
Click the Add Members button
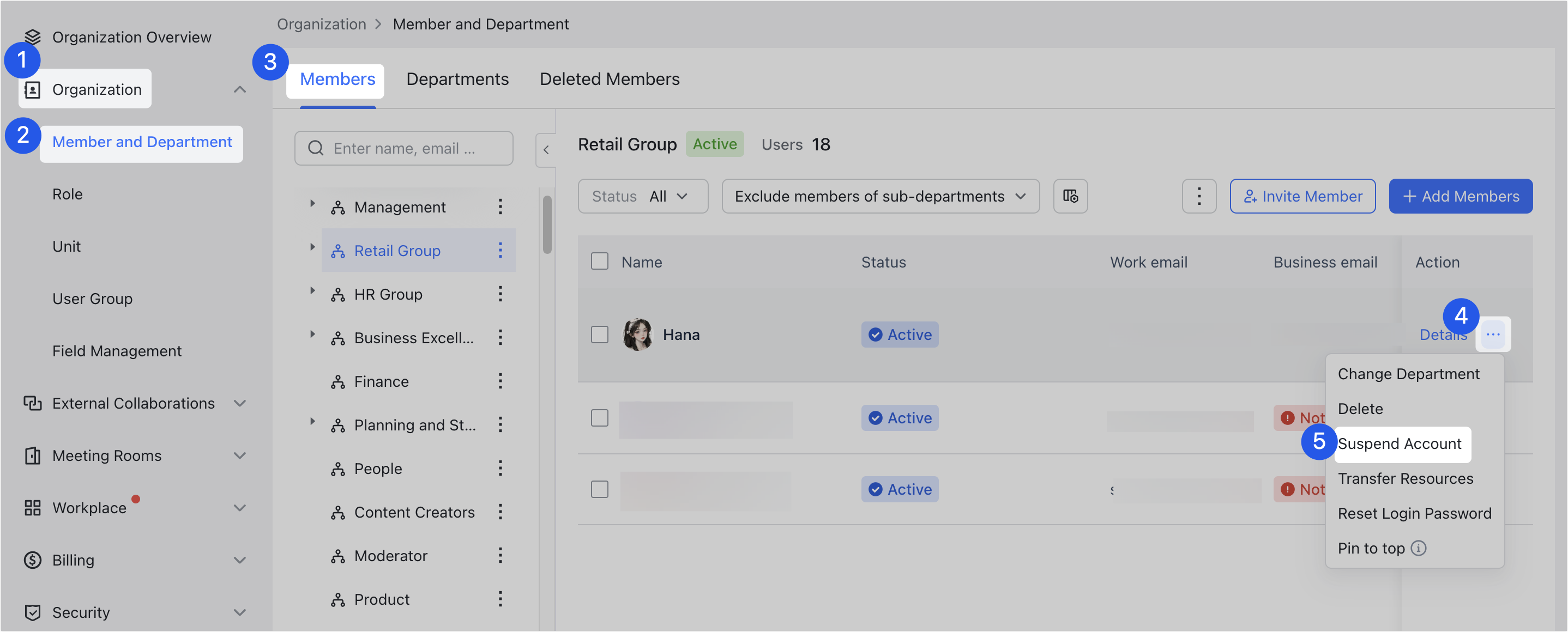click(x=1461, y=196)
